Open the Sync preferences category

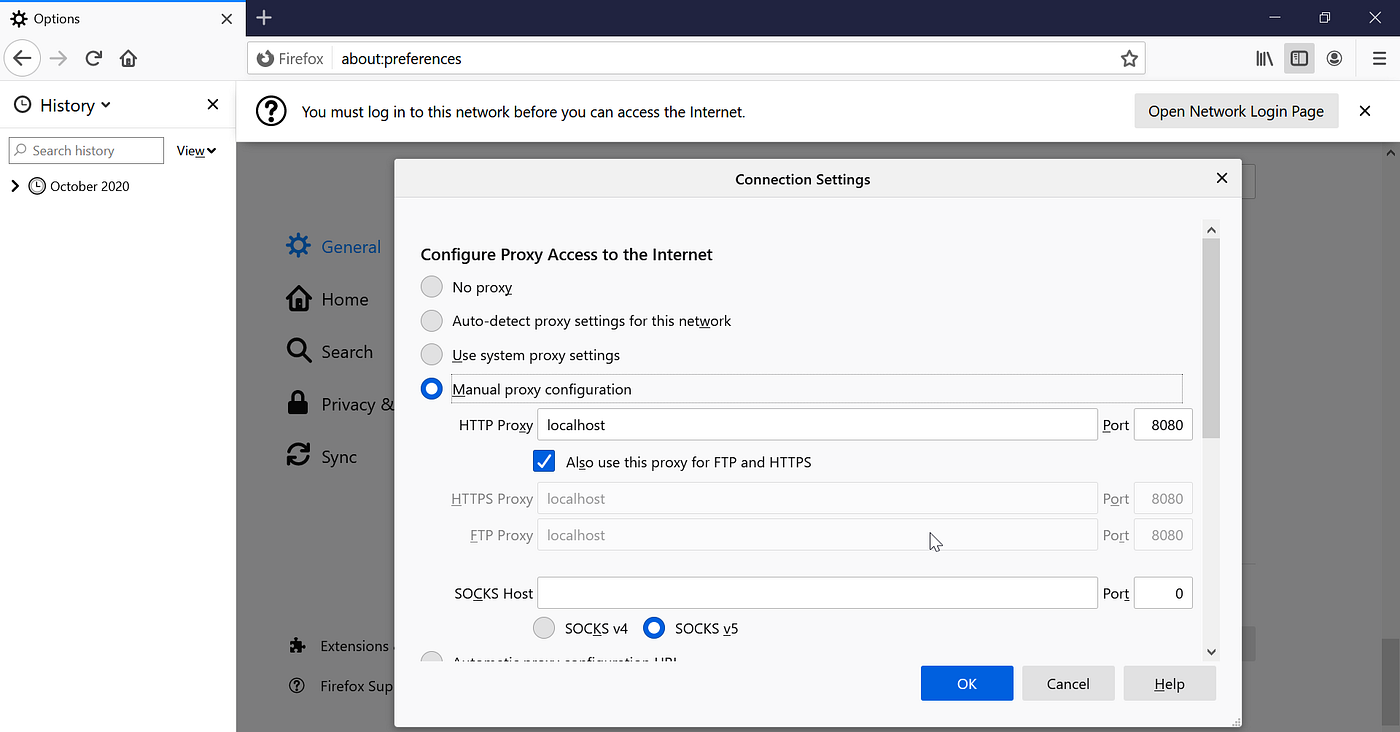click(x=322, y=456)
